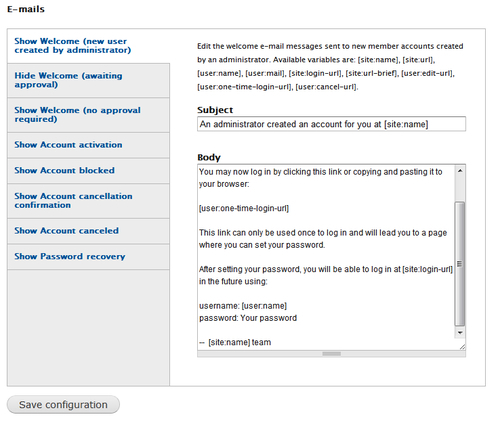The width and height of the screenshot is (500, 421).
Task: Select the Account canceled tab
Action: point(66,231)
